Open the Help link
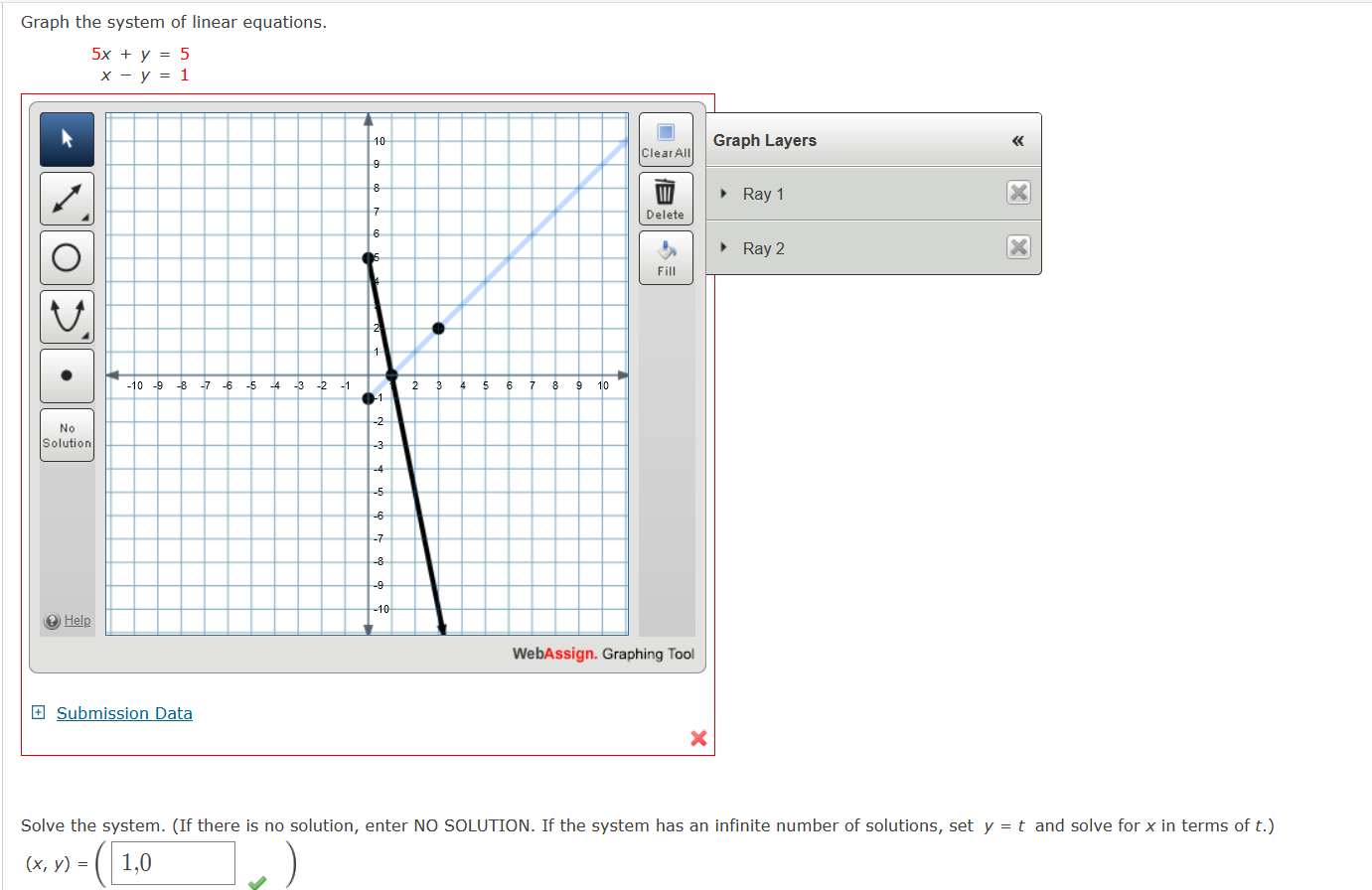The width and height of the screenshot is (1372, 890). 76,620
